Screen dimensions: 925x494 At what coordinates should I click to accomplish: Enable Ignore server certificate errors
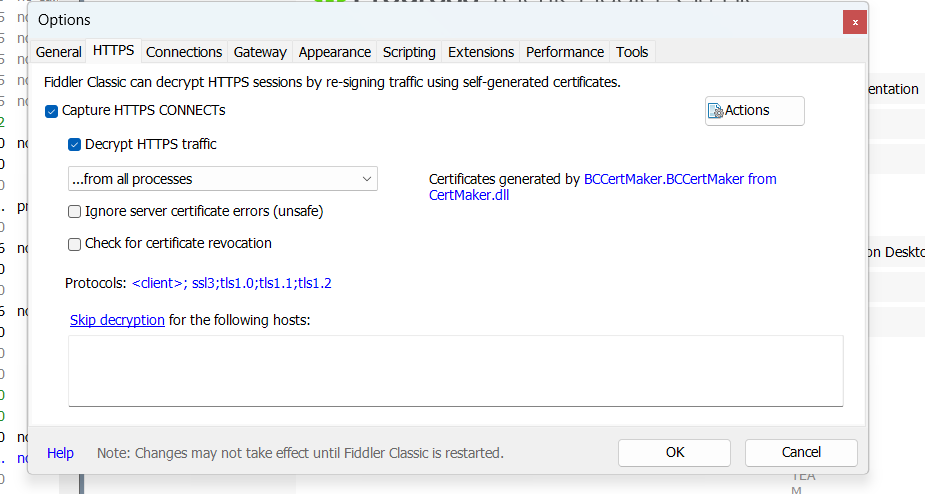point(74,212)
